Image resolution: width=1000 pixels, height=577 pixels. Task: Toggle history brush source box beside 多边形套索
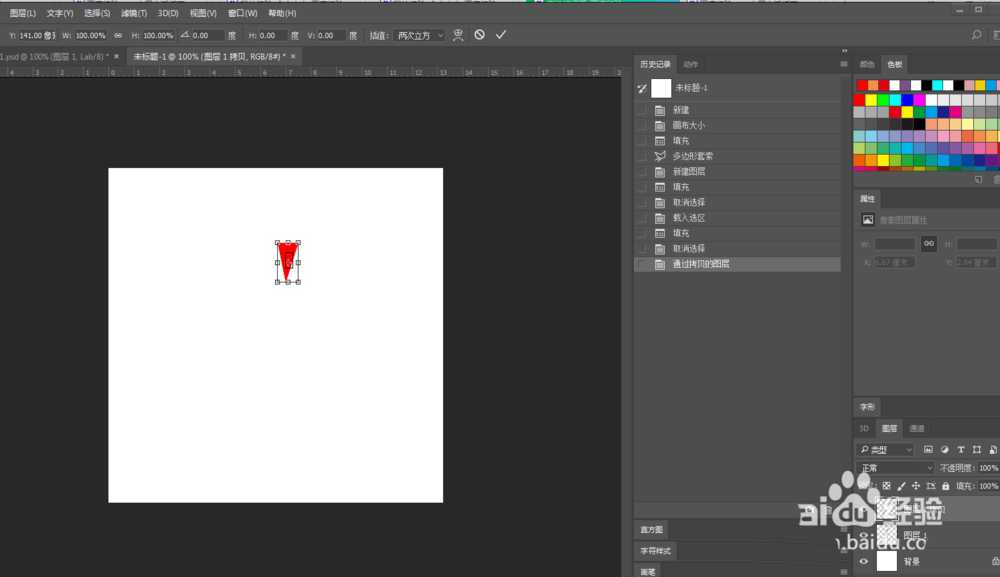(x=642, y=156)
